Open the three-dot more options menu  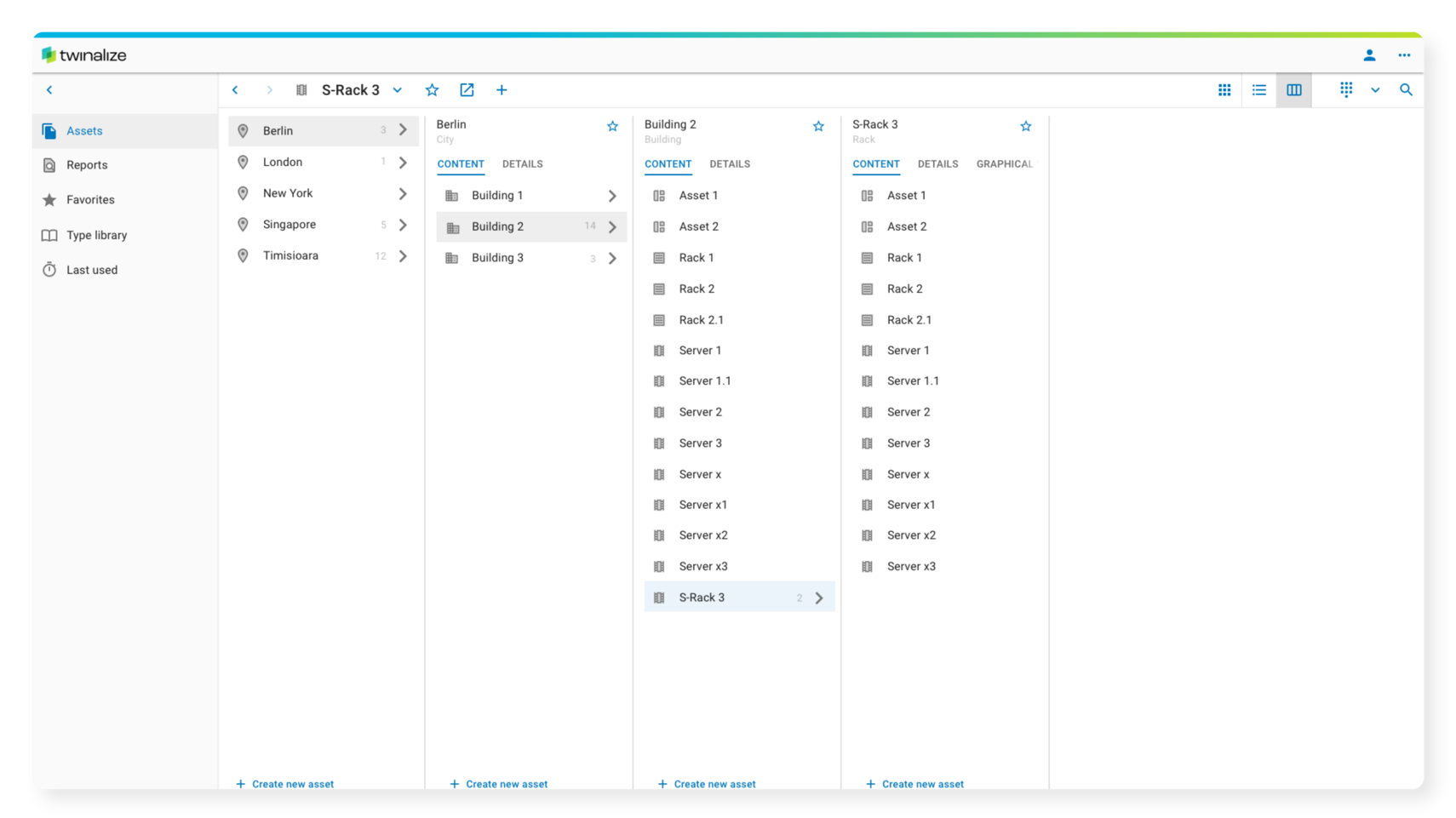1404,55
